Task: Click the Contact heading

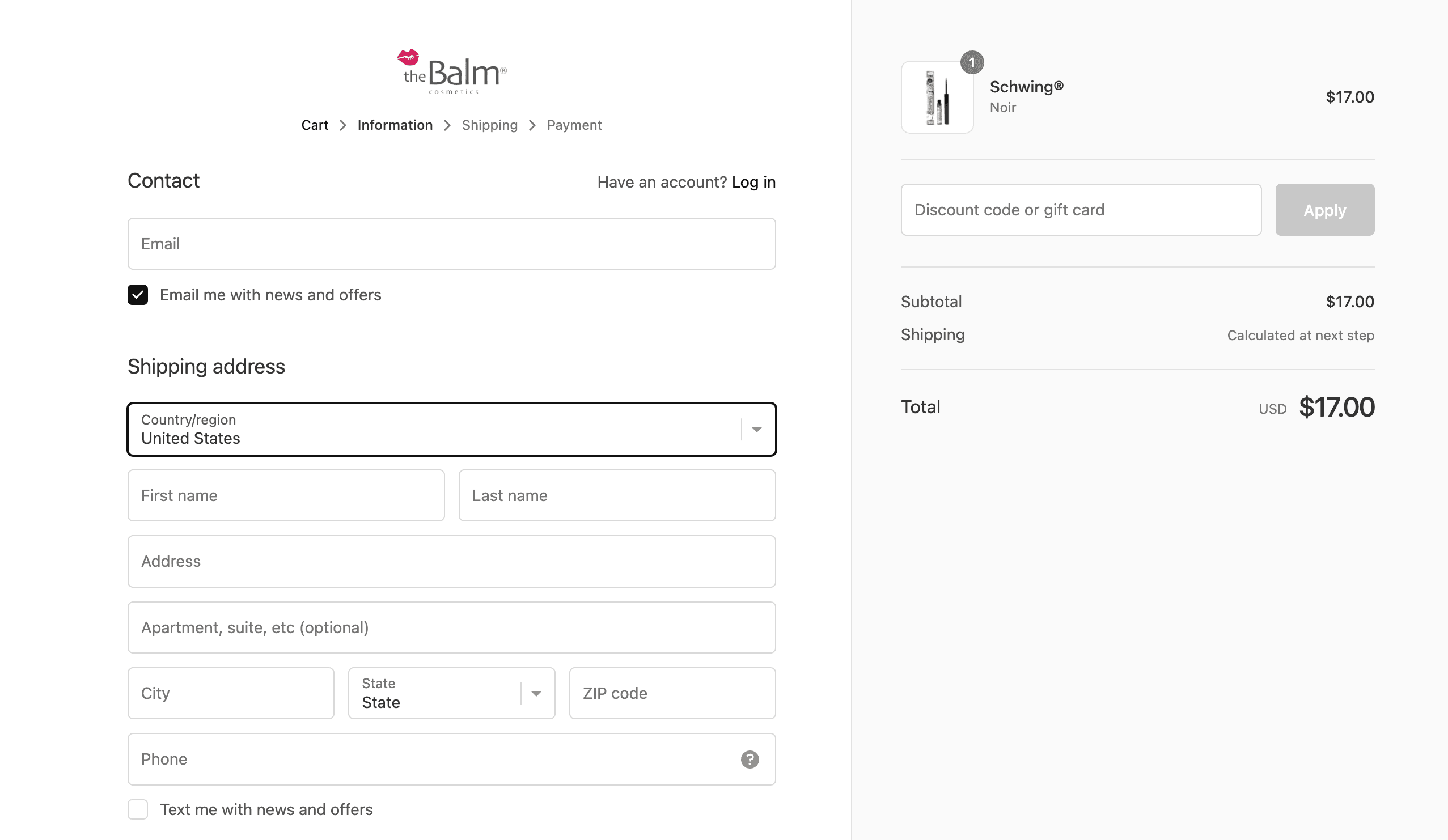Action: [x=163, y=181]
